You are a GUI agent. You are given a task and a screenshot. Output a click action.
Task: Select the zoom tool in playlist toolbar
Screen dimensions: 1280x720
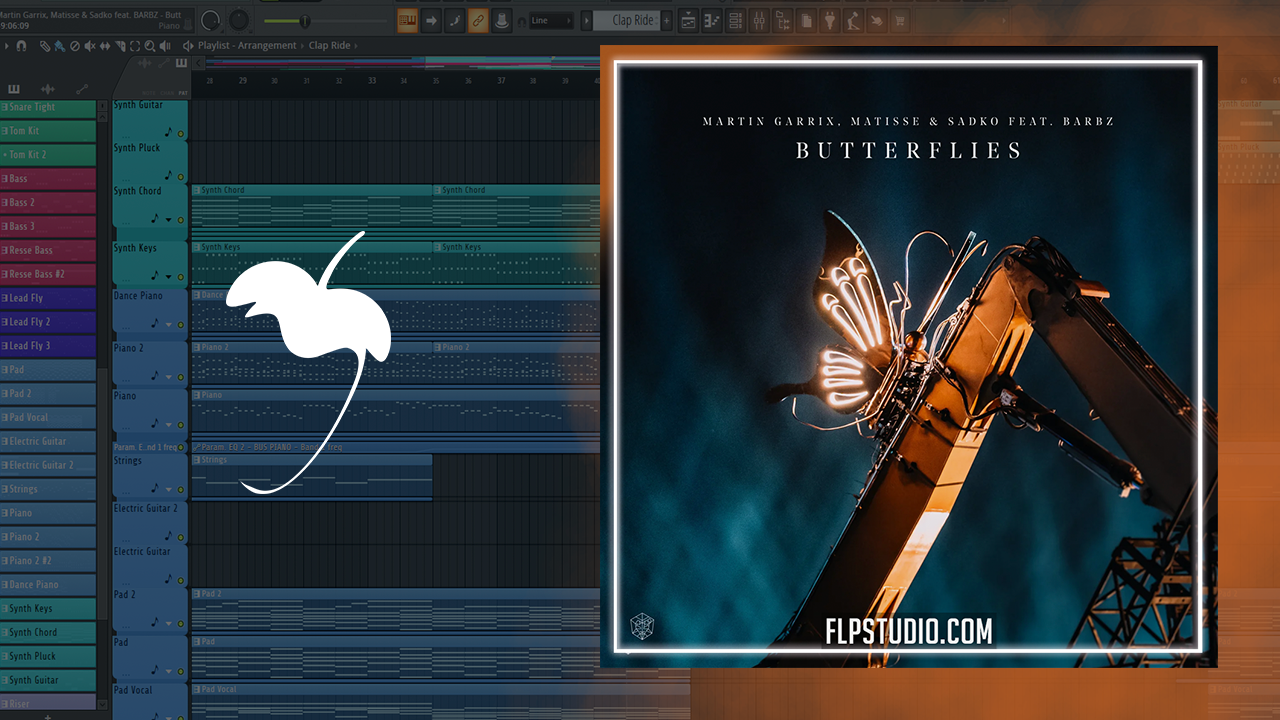[x=149, y=46]
